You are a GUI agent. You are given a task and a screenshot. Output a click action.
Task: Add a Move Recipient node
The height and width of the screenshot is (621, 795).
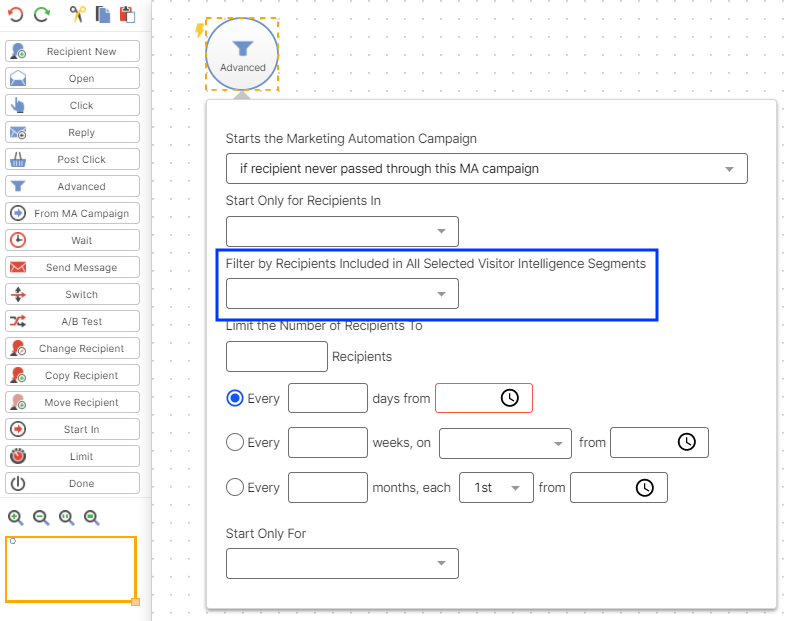[x=73, y=402]
